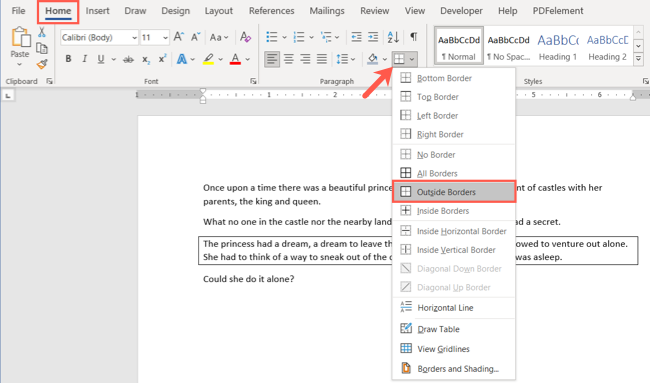Open highlight color dropdown arrow

221,60
